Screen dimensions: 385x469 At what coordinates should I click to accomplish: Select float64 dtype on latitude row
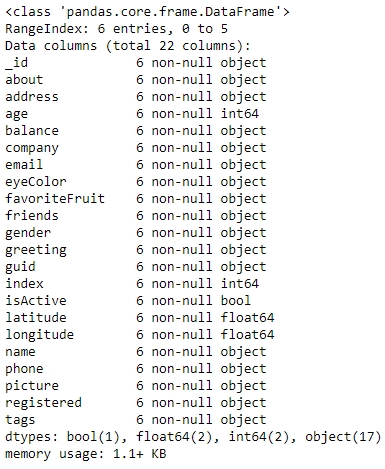click(247, 318)
